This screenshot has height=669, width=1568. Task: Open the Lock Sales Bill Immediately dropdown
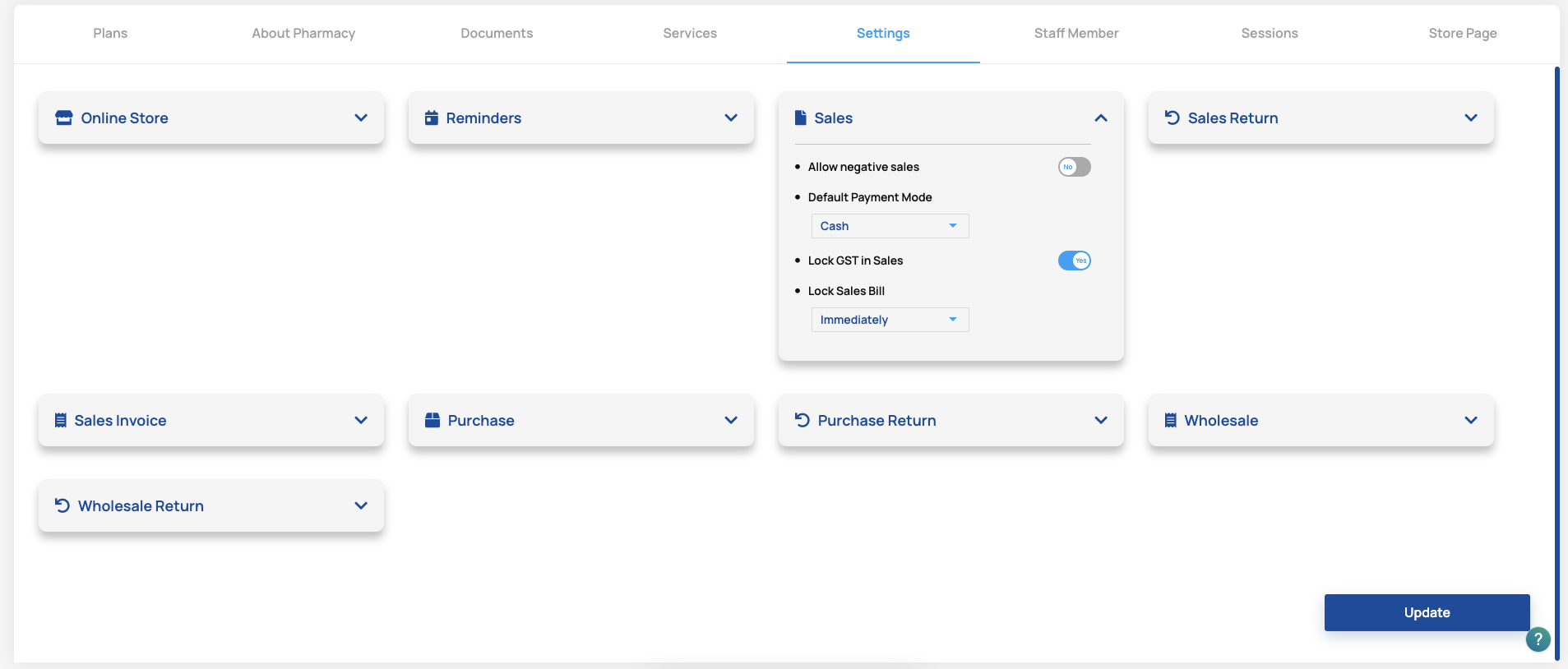pos(890,320)
